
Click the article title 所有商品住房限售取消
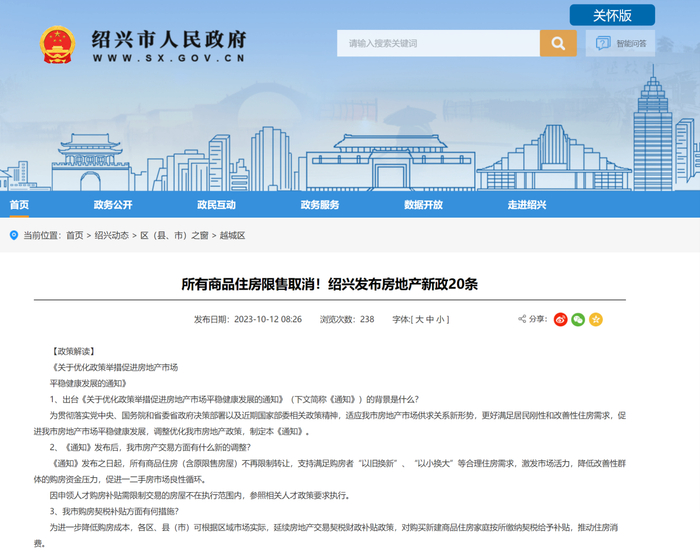point(329,284)
